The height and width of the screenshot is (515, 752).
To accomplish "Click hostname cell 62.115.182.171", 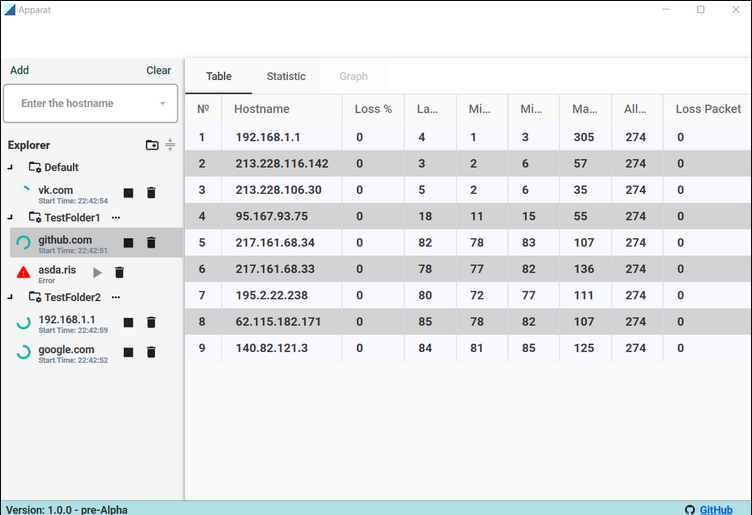I will (282, 322).
